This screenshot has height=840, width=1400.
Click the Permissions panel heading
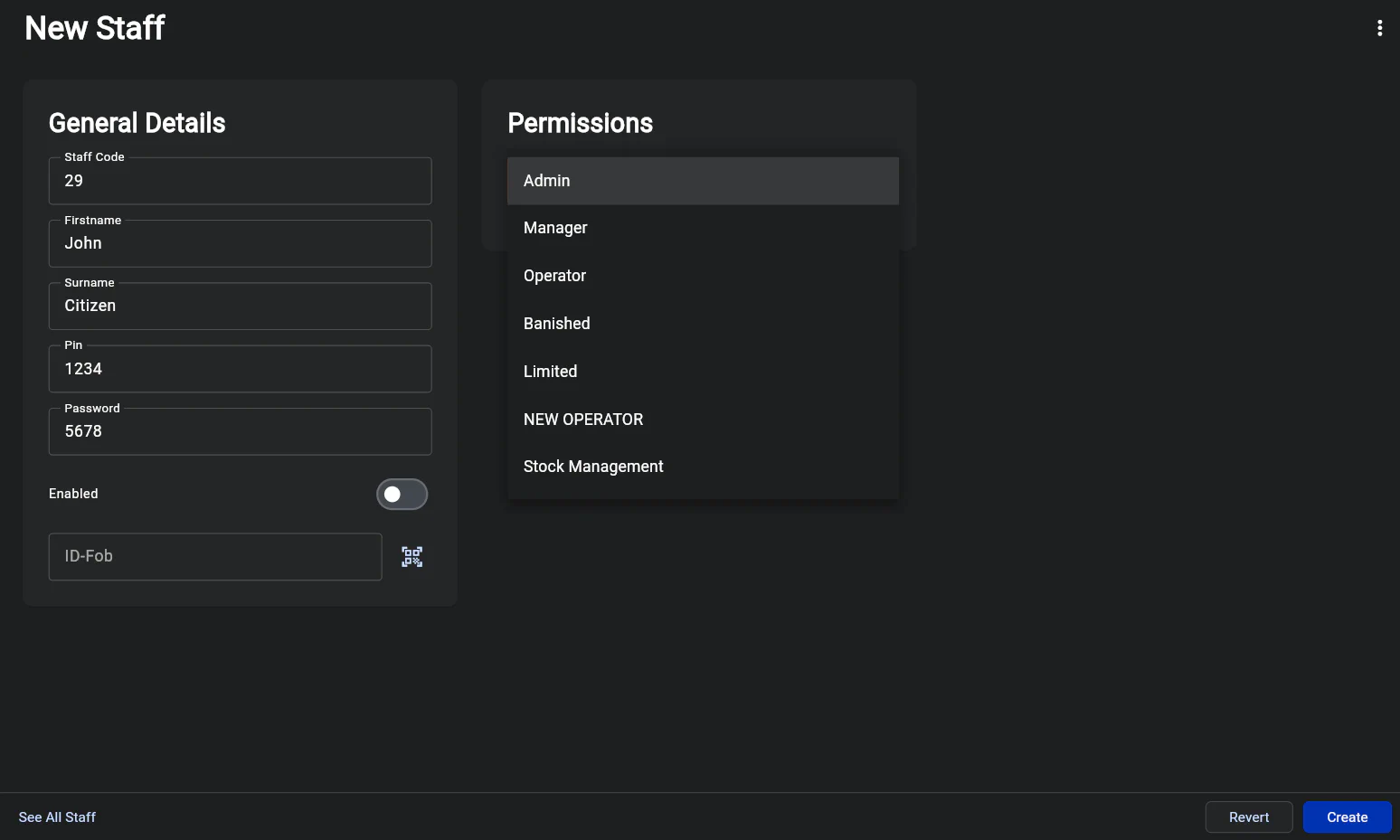pos(580,123)
